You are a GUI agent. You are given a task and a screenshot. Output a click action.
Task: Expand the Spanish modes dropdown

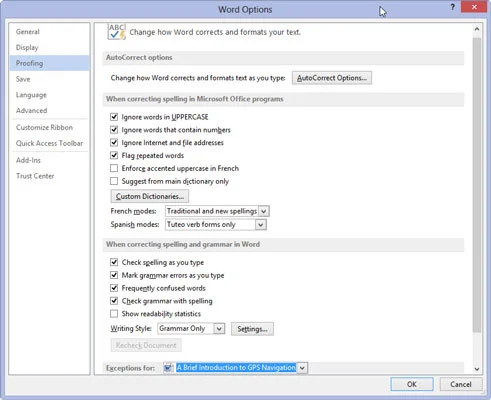point(261,225)
